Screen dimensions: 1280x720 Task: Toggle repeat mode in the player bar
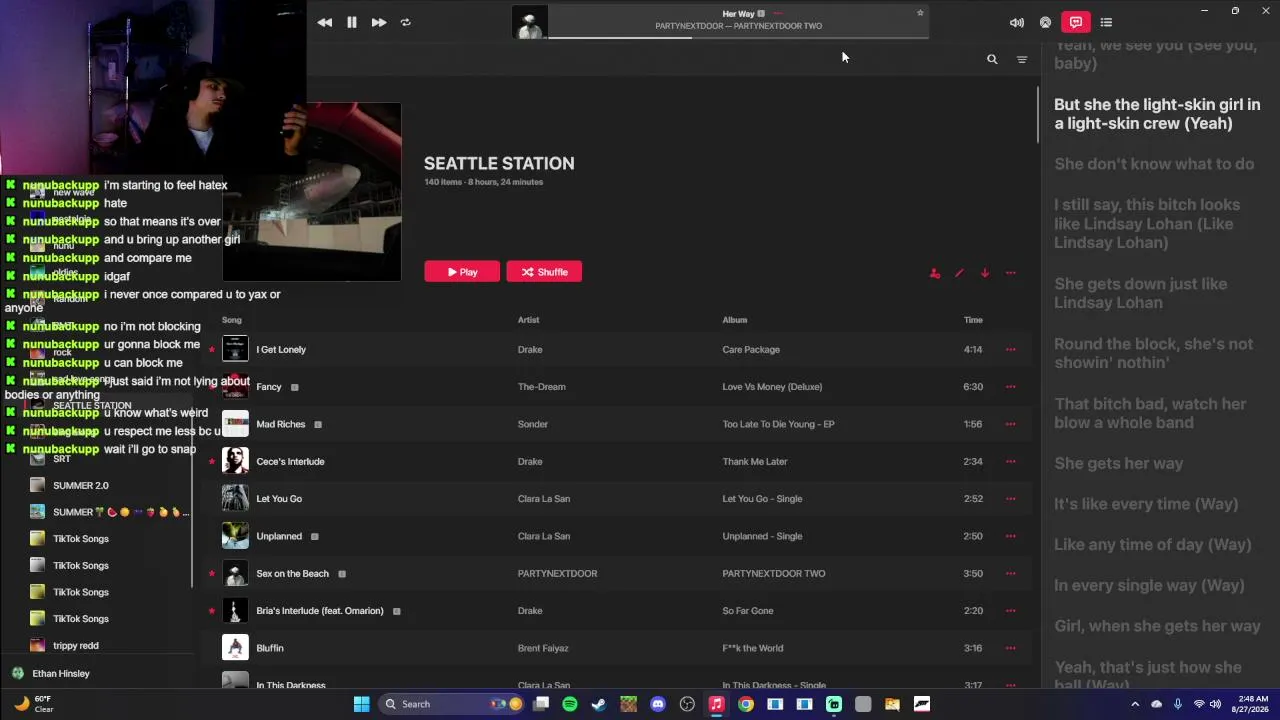tap(406, 22)
